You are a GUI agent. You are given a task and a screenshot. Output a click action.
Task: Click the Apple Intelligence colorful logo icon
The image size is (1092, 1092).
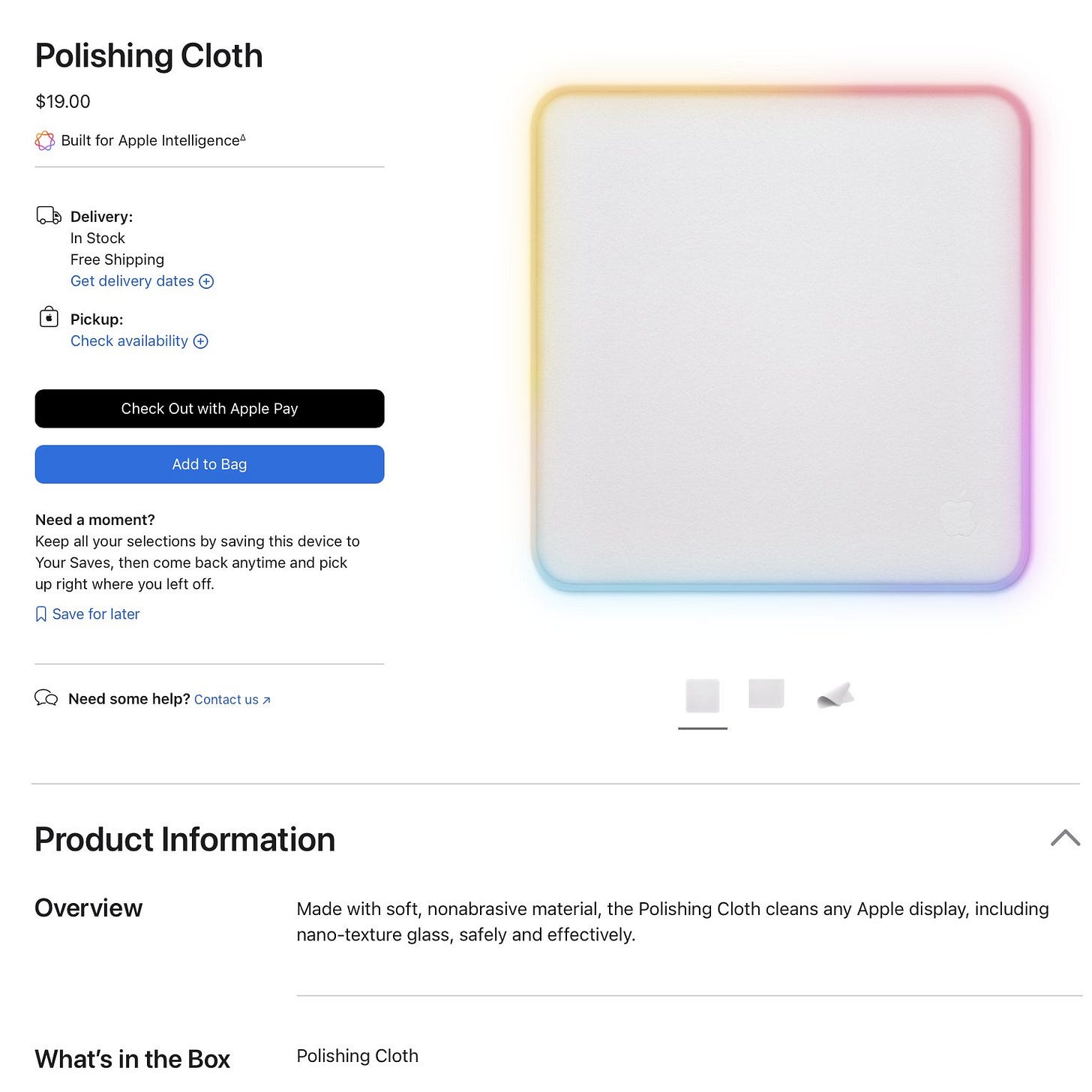click(45, 140)
